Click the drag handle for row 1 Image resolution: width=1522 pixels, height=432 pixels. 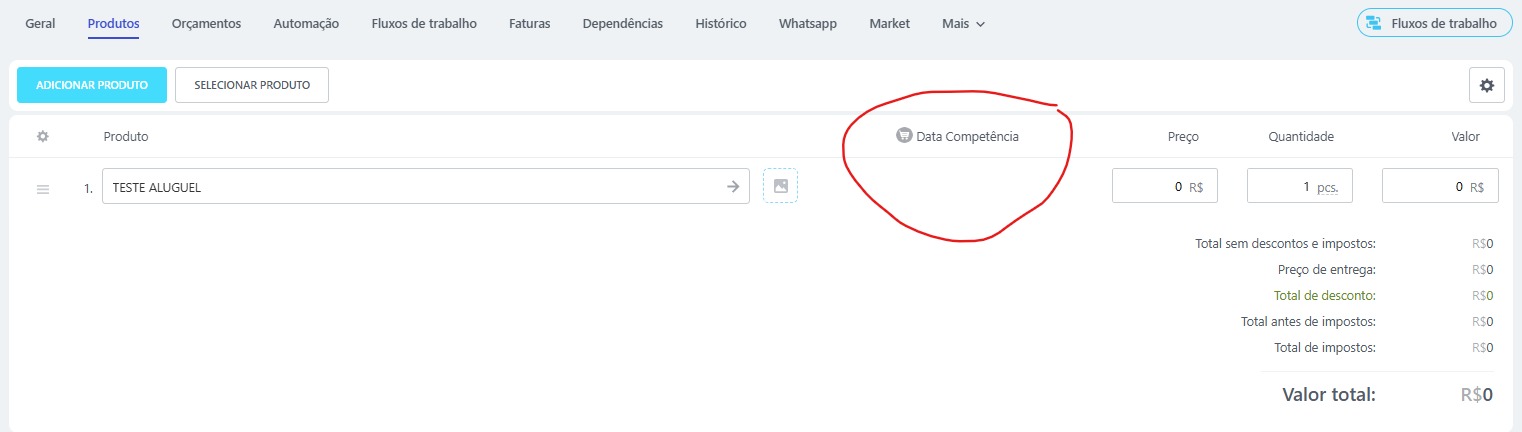pyautogui.click(x=43, y=188)
